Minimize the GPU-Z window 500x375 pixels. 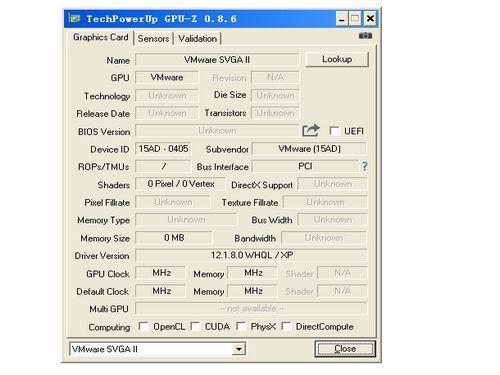pyautogui.click(x=341, y=19)
